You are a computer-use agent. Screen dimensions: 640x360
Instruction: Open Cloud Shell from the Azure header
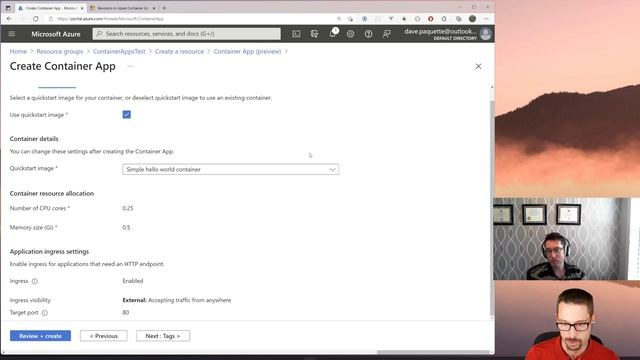click(296, 34)
